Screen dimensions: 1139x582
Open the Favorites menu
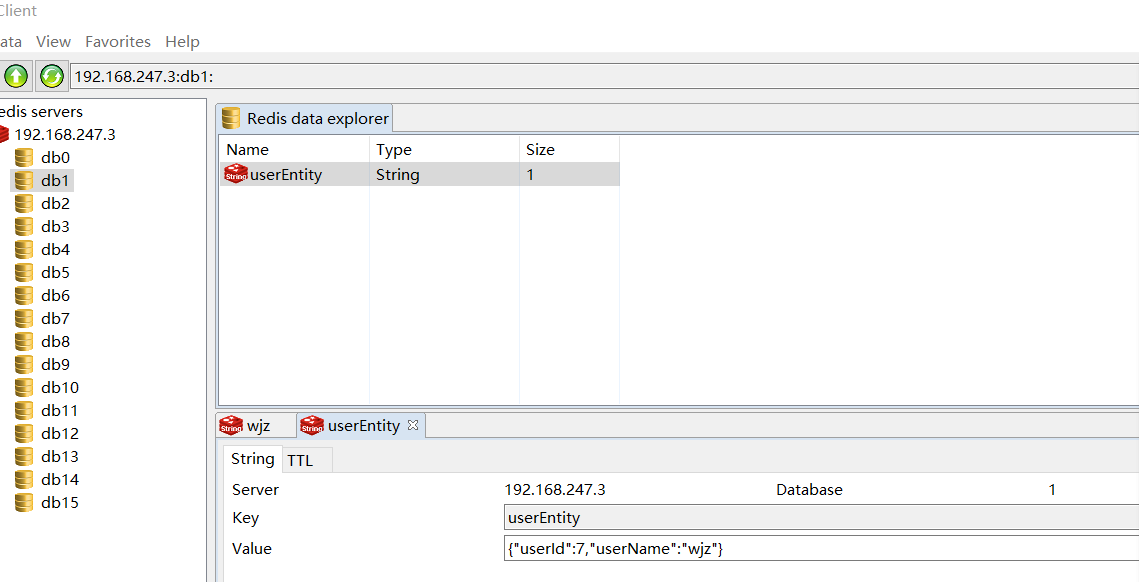[118, 41]
